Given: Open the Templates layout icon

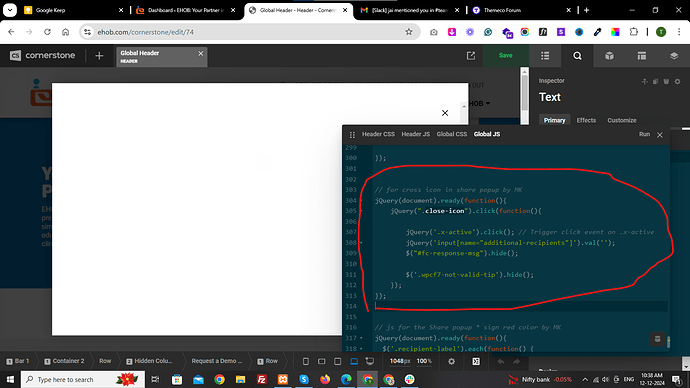Looking at the screenshot, I should pyautogui.click(x=642, y=55).
